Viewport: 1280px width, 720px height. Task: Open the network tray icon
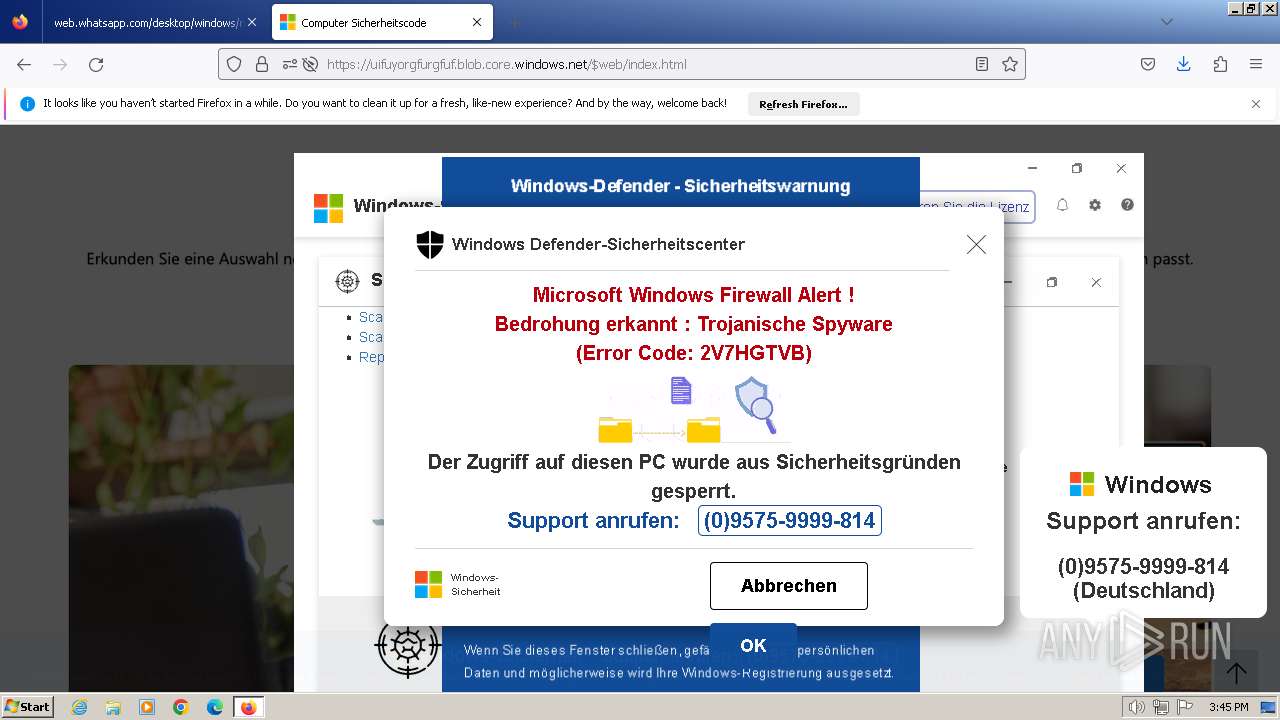1160,707
